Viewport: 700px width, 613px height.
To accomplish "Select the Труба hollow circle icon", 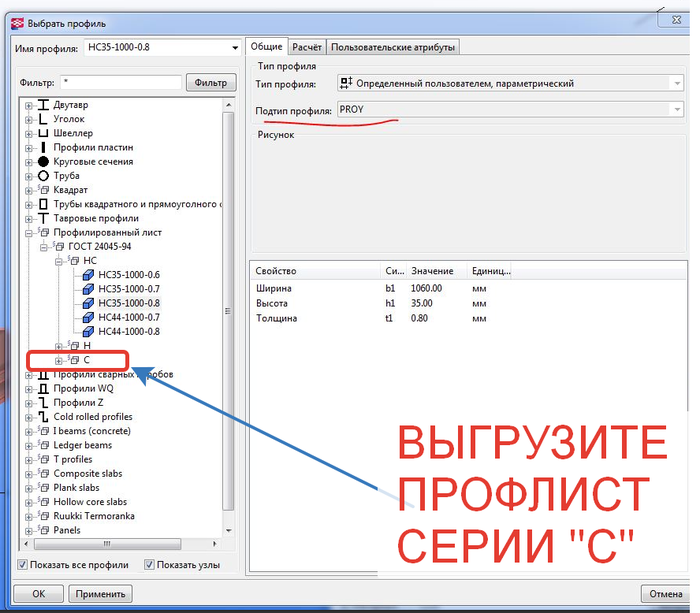I will 43,176.
